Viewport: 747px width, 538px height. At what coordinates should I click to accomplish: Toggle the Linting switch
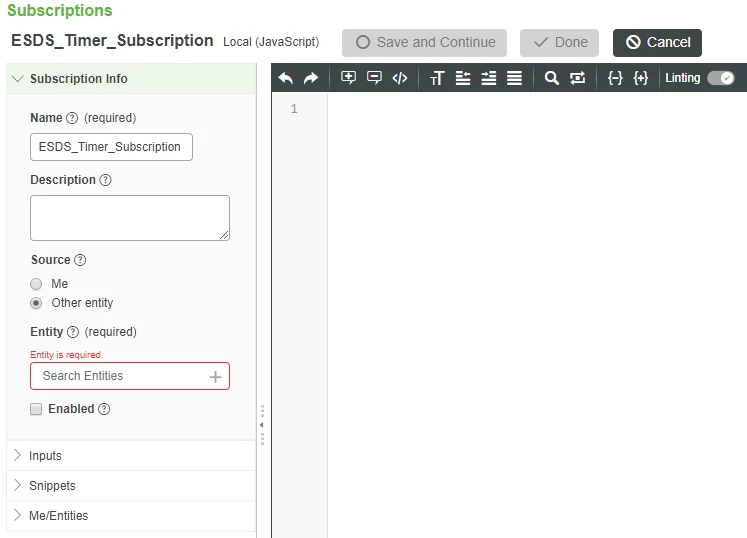click(x=720, y=78)
